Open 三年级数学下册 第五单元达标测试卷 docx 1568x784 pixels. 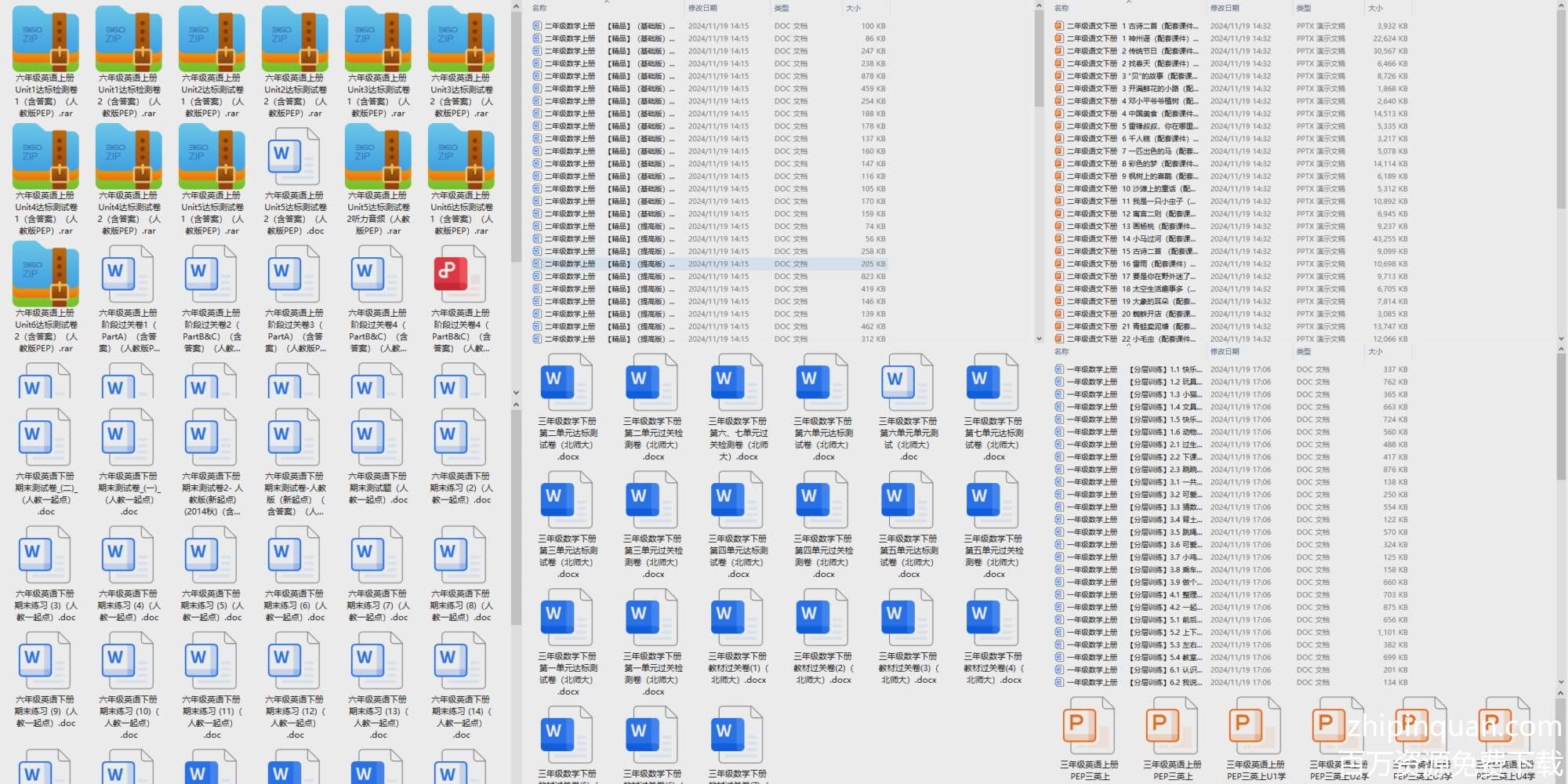click(x=908, y=500)
